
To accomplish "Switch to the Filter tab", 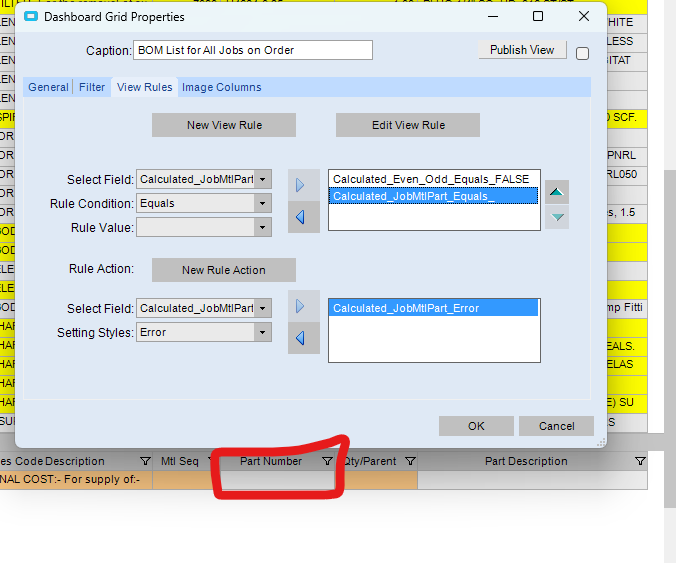I will tap(92, 87).
